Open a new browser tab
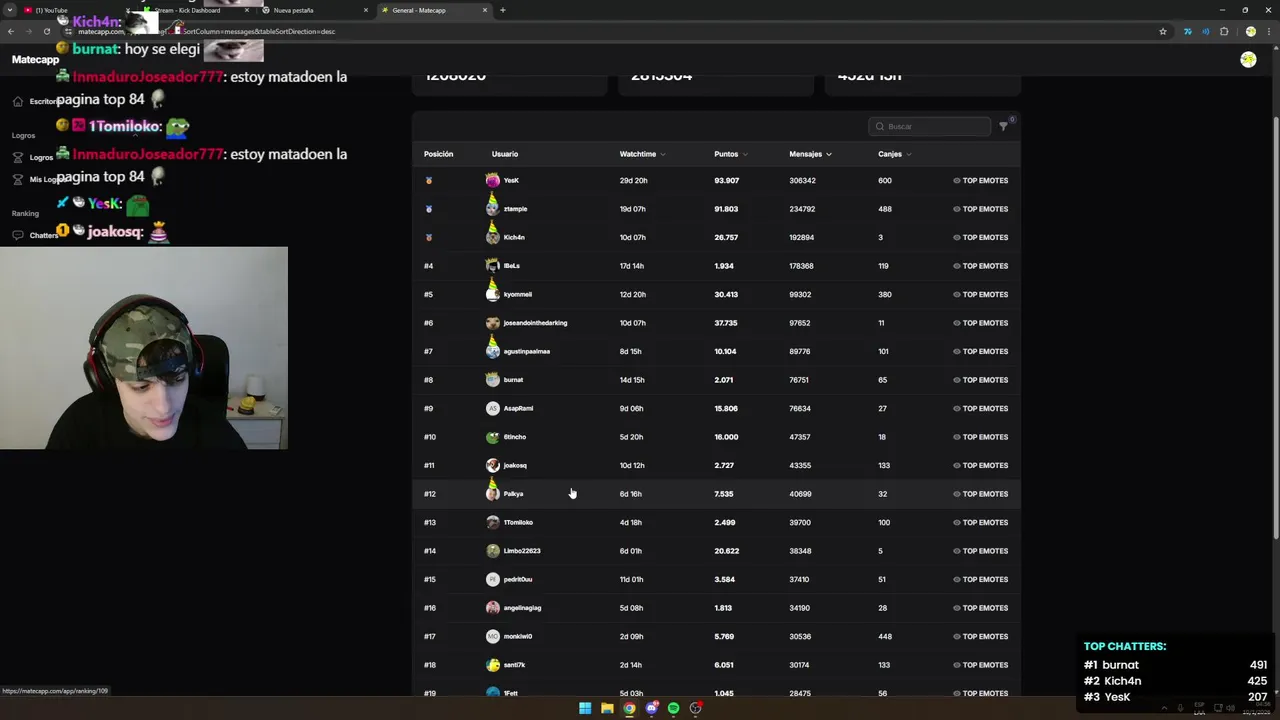The height and width of the screenshot is (720, 1280). coord(503,10)
